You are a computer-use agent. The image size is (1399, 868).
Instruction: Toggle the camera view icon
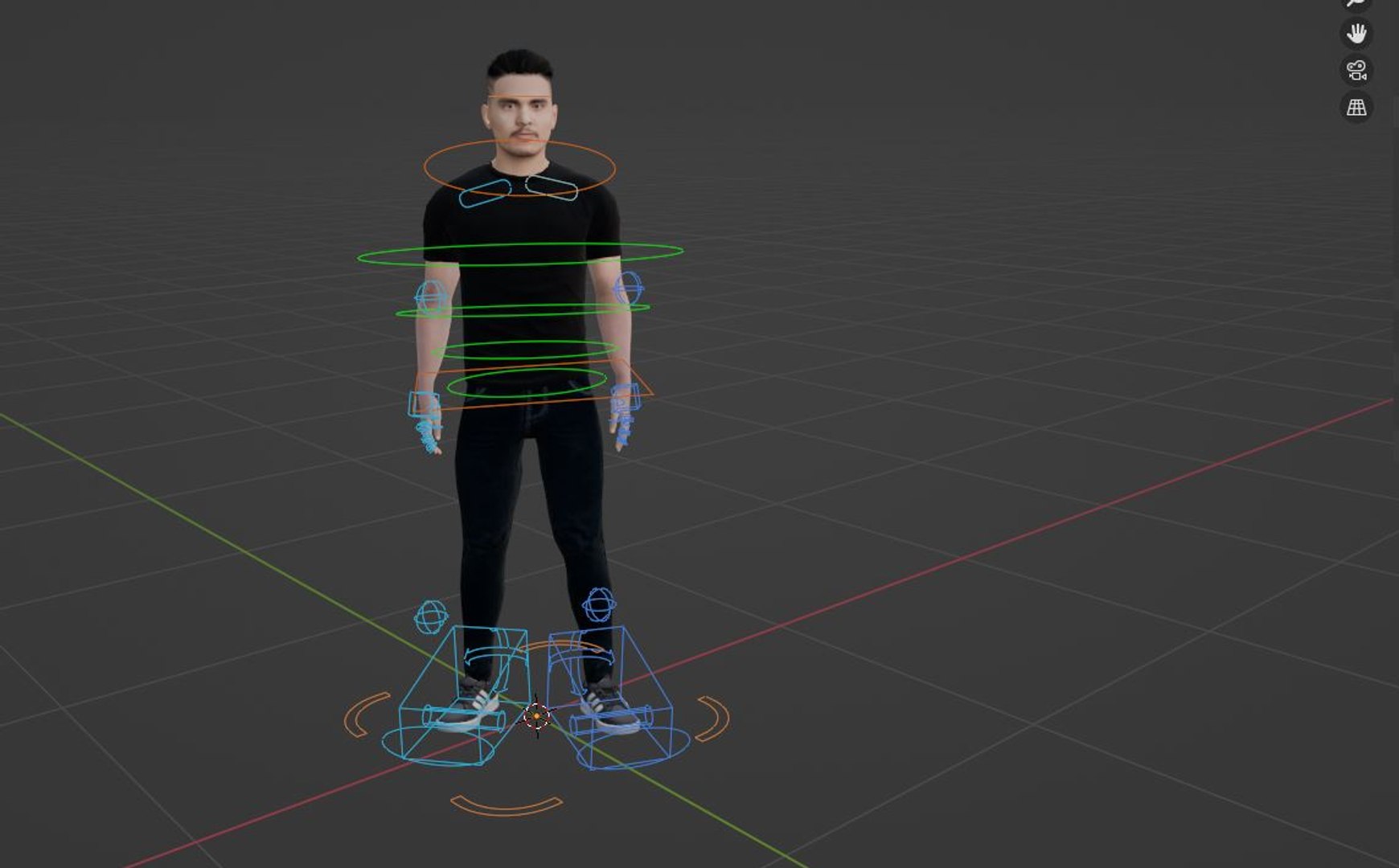click(1356, 71)
